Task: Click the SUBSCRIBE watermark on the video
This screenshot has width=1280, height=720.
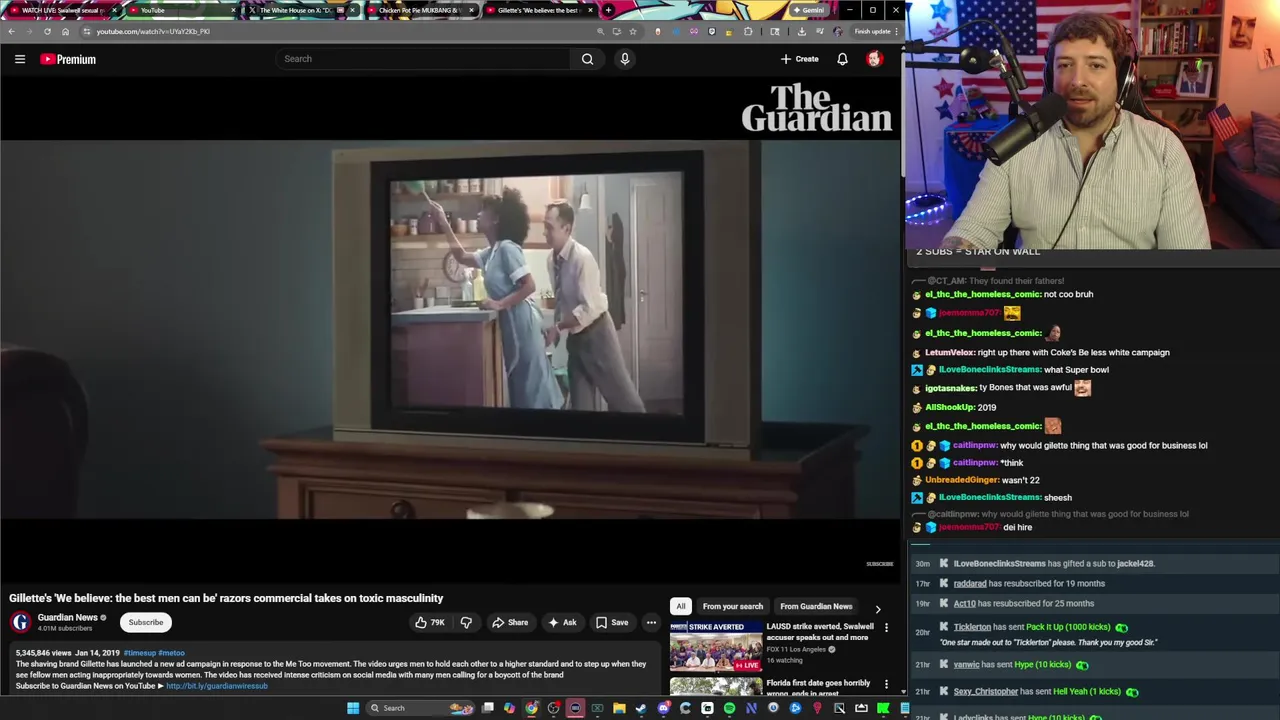Action: coord(880,564)
